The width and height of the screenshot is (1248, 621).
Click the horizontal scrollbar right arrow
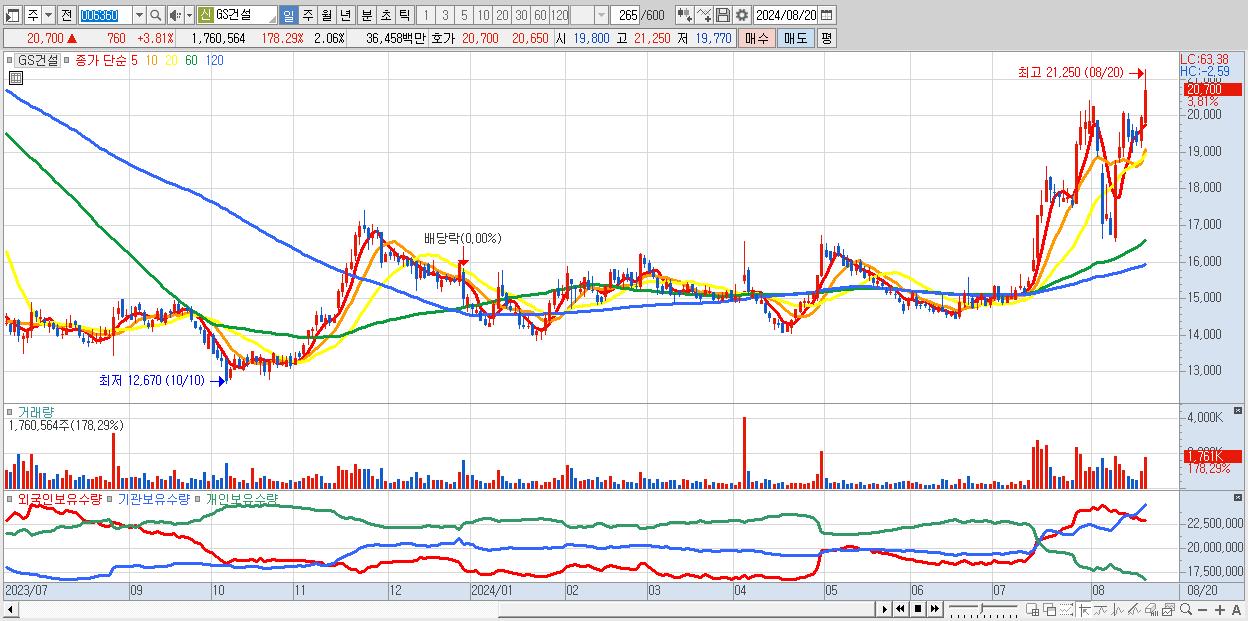tap(884, 609)
